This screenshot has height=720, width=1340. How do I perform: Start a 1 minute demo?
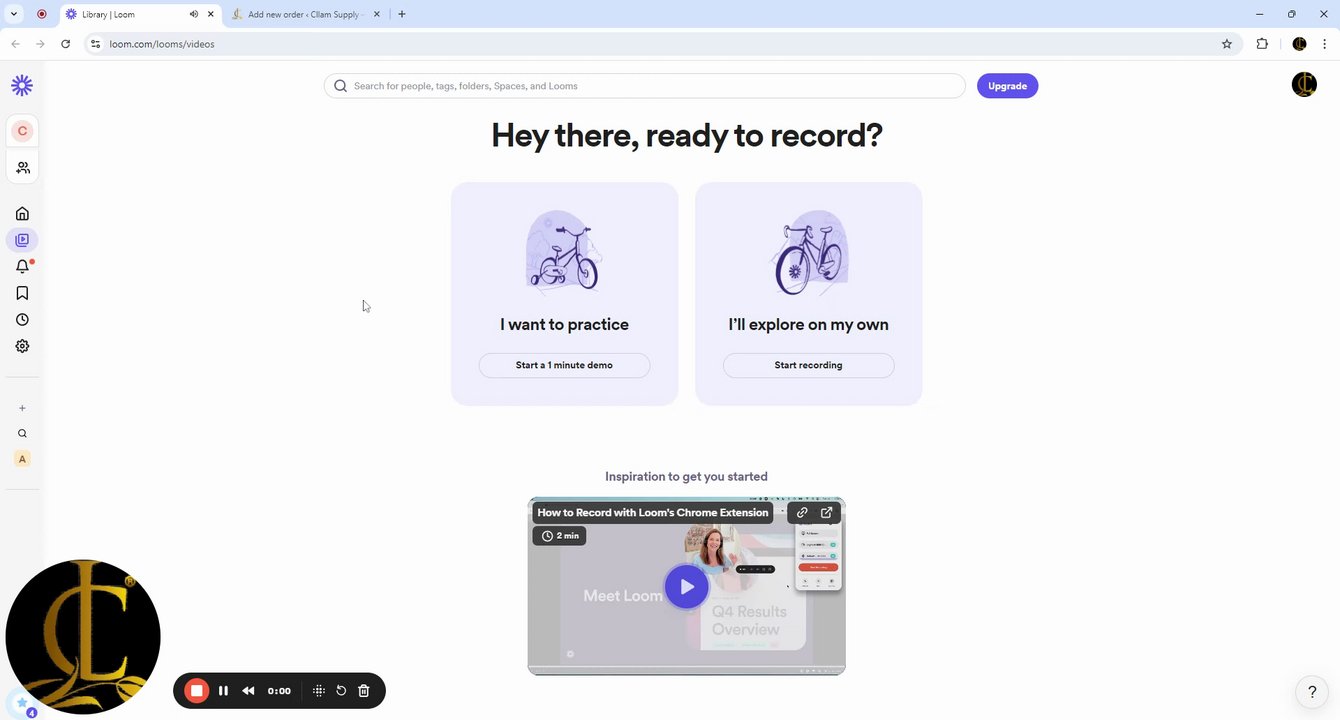(x=564, y=365)
